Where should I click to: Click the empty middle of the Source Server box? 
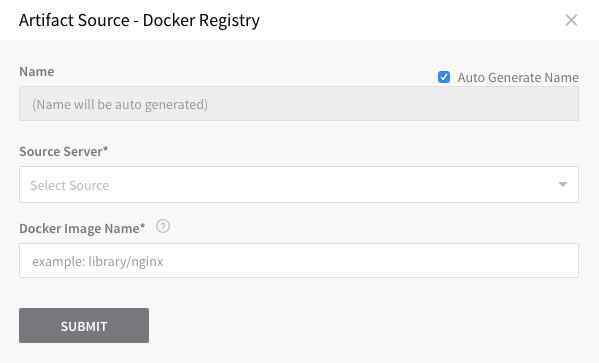pyautogui.click(x=325, y=185)
